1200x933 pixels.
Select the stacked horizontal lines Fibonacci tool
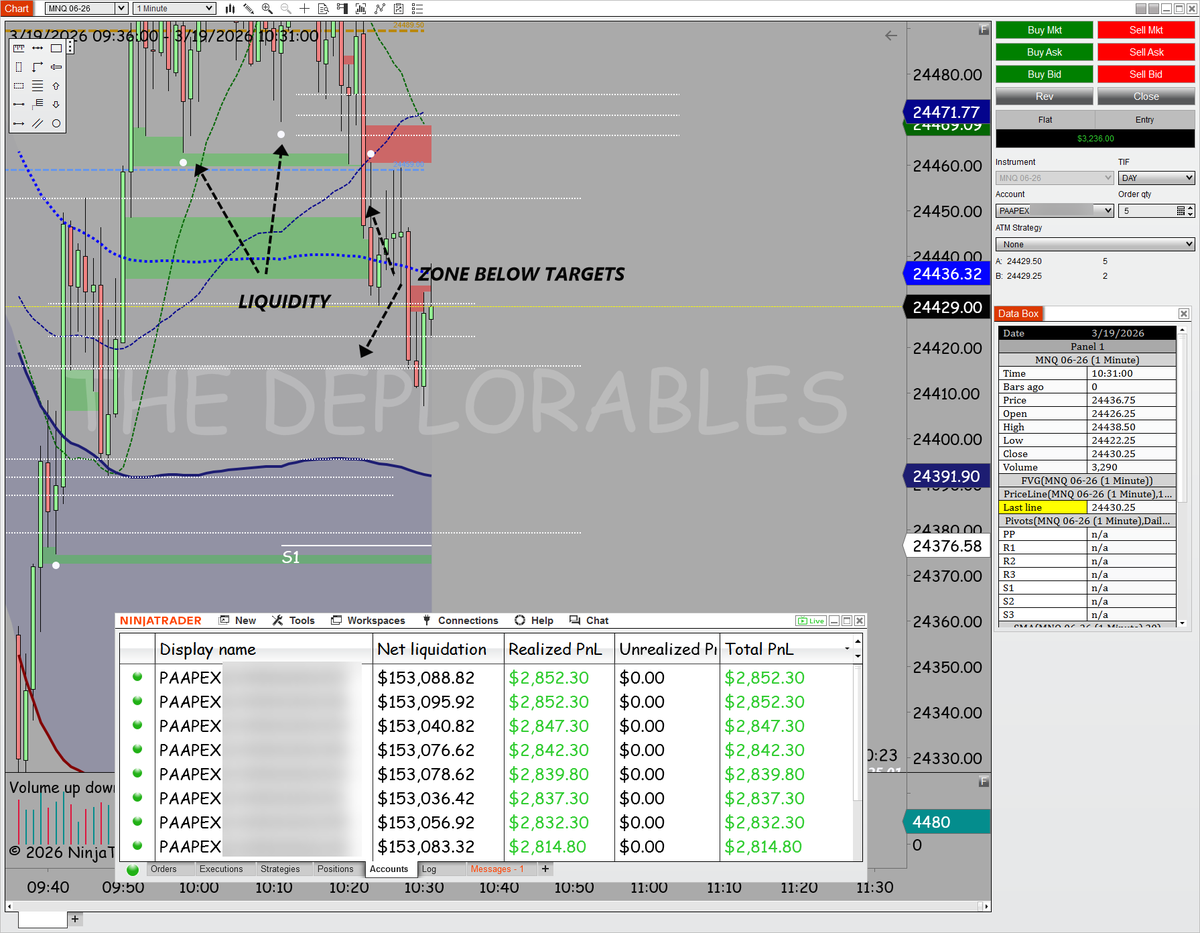coord(37,85)
